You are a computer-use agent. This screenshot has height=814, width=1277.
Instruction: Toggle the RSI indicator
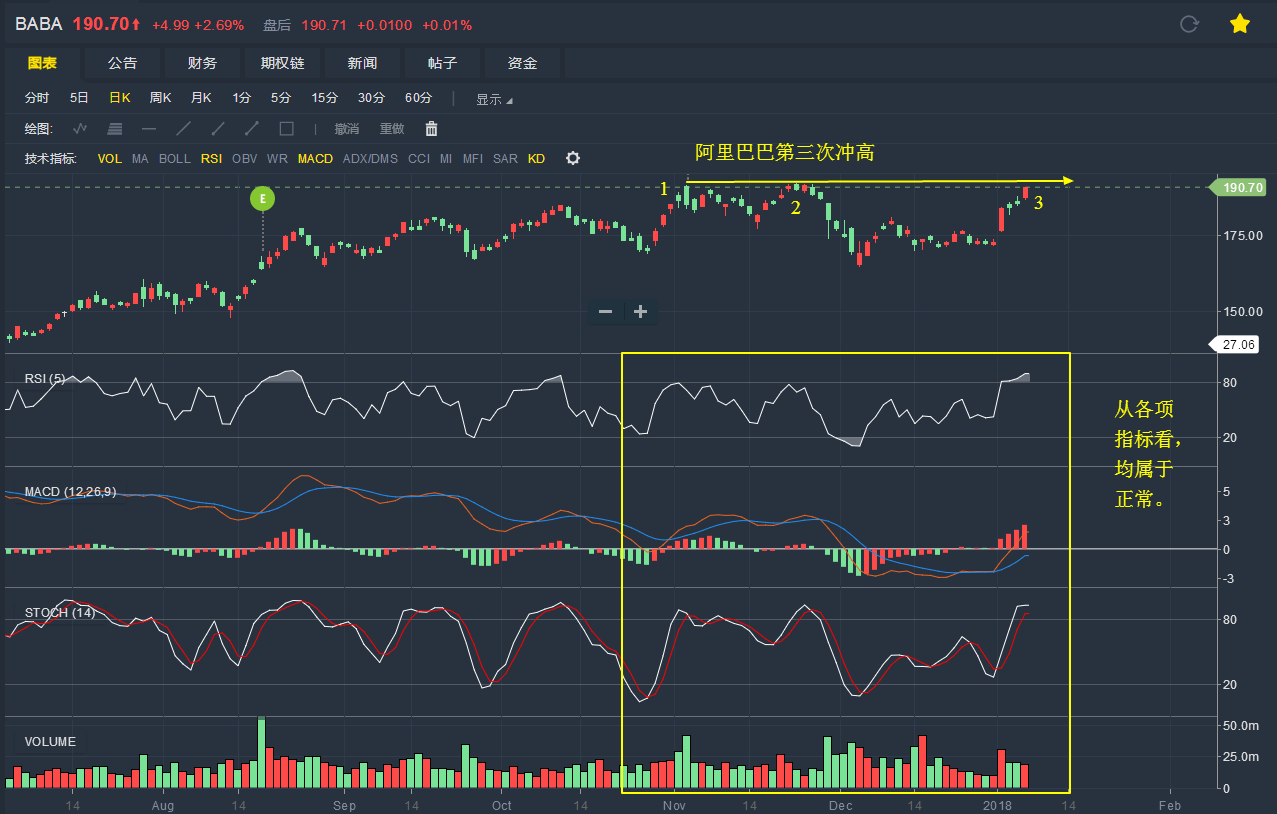(x=212, y=159)
